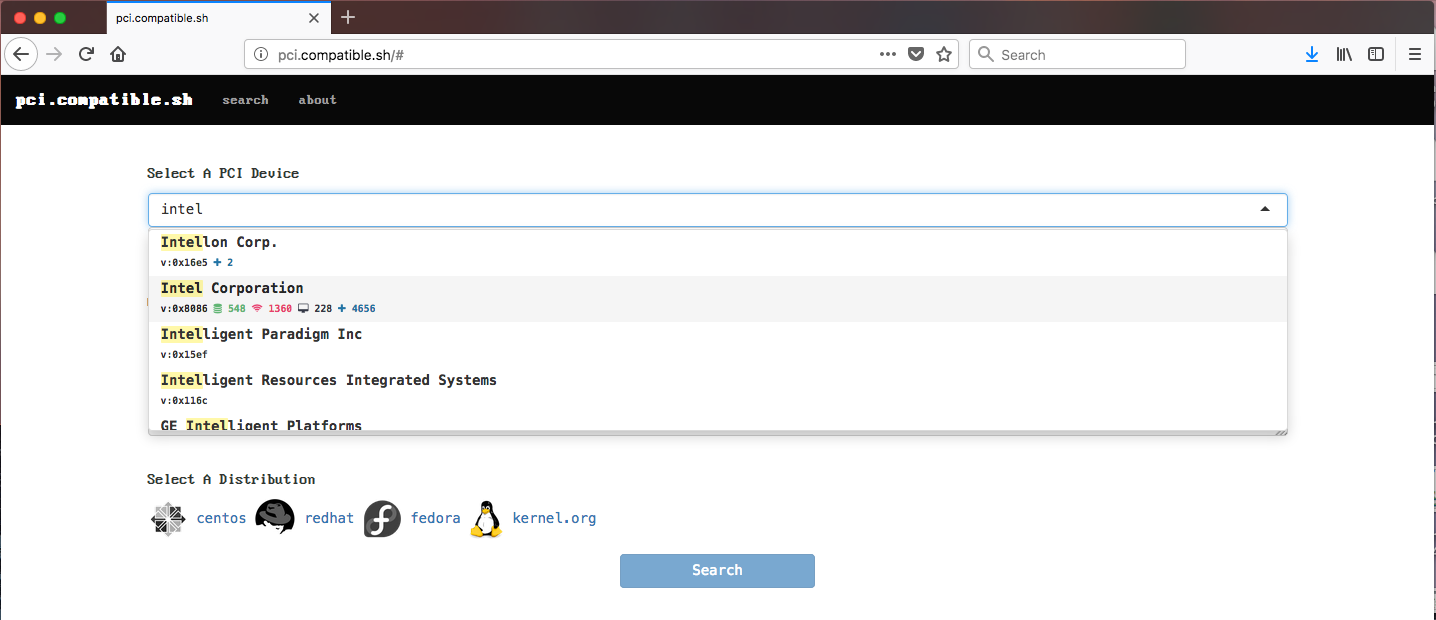This screenshot has width=1436, height=620.
Task: Open the search nav item
Action: tap(245, 100)
